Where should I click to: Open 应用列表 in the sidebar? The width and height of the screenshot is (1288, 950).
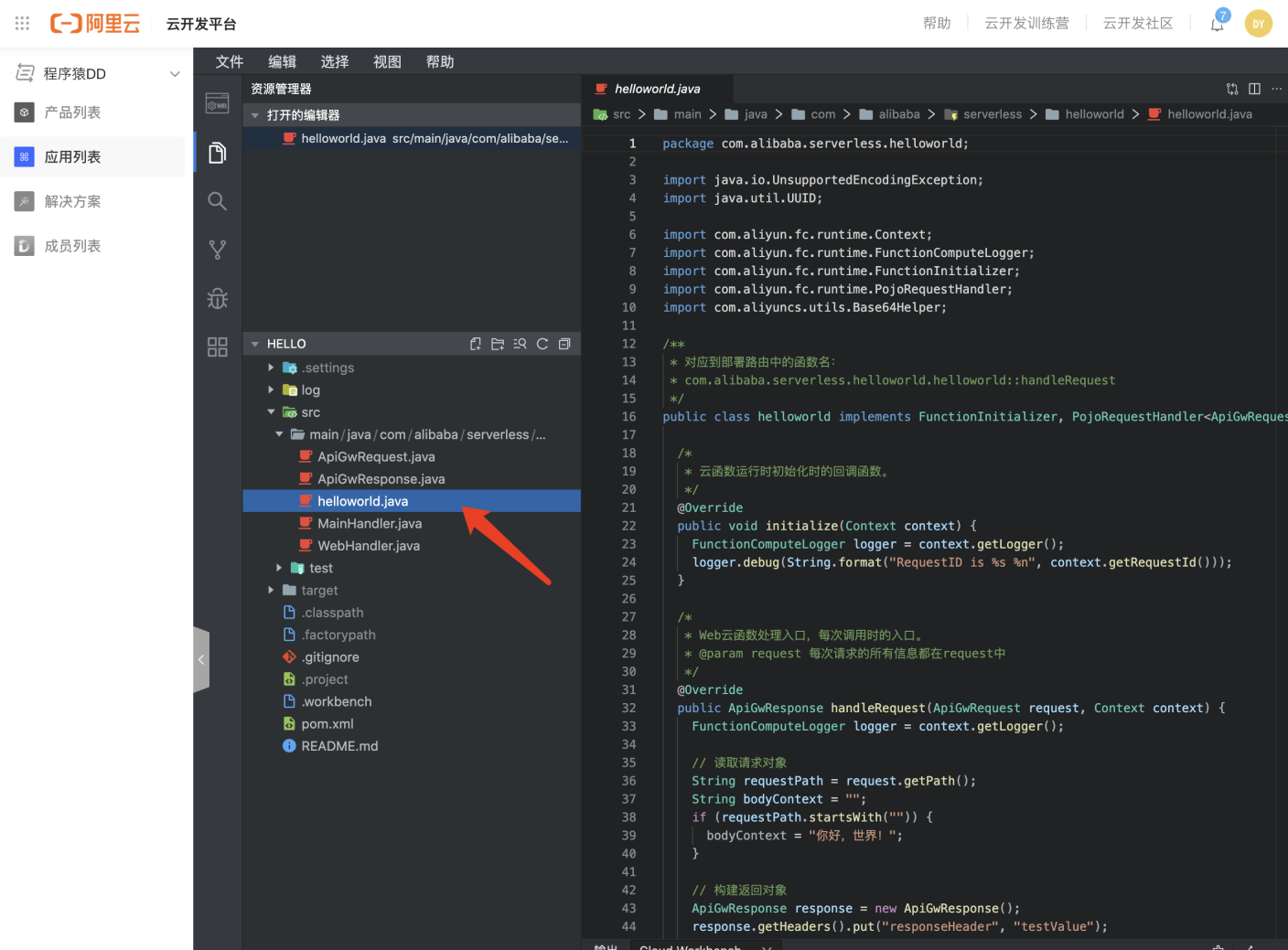pyautogui.click(x=91, y=156)
